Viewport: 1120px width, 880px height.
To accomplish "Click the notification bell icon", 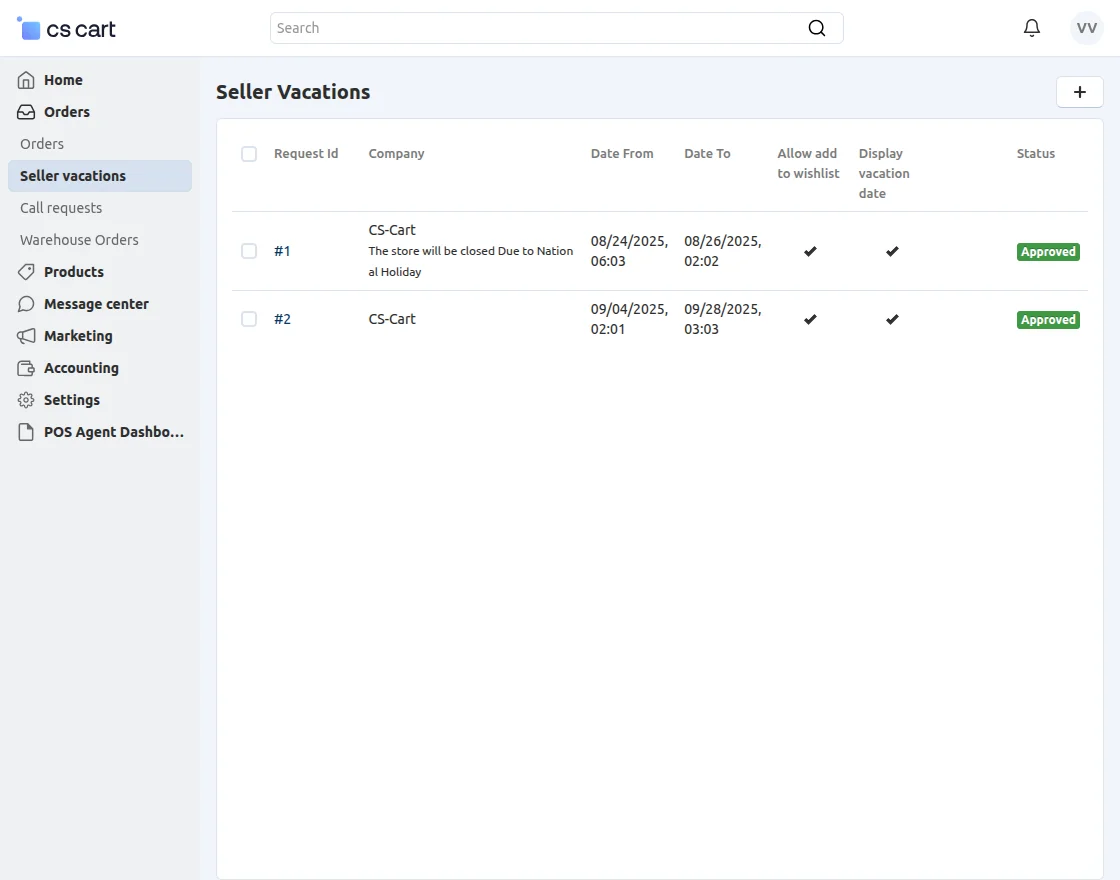I will (x=1032, y=28).
